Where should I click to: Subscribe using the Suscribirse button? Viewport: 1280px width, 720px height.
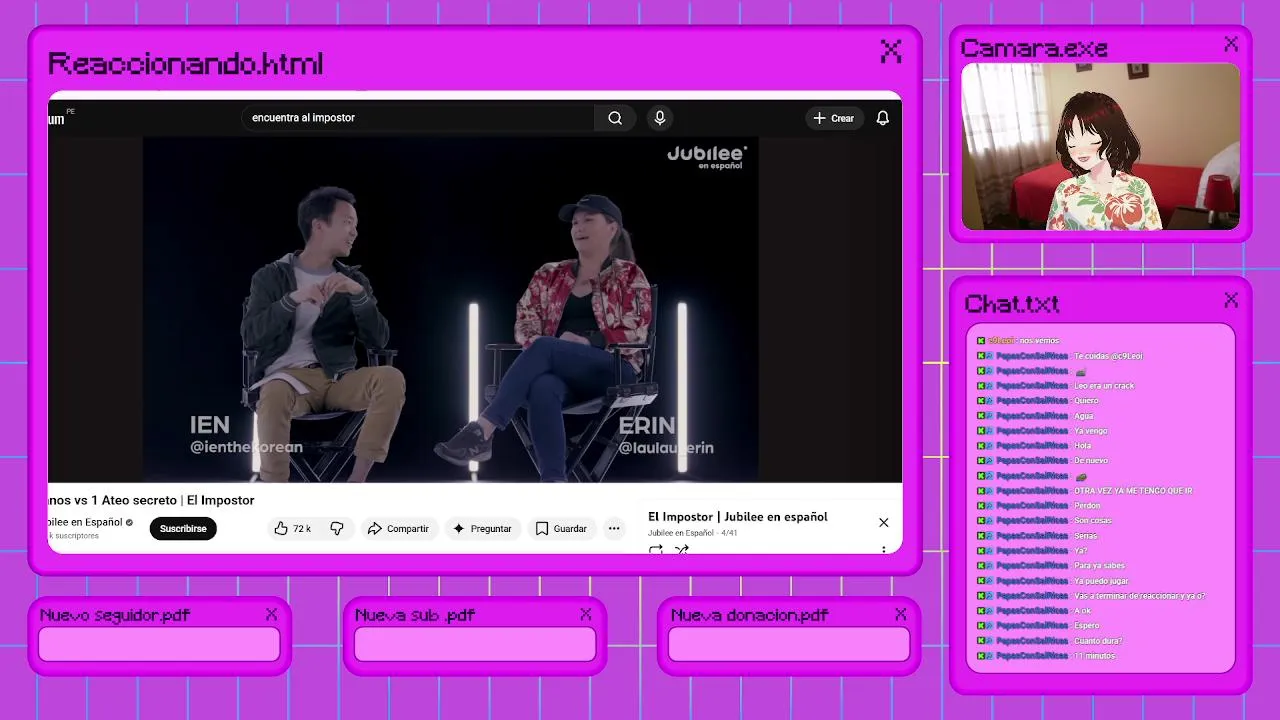183,528
